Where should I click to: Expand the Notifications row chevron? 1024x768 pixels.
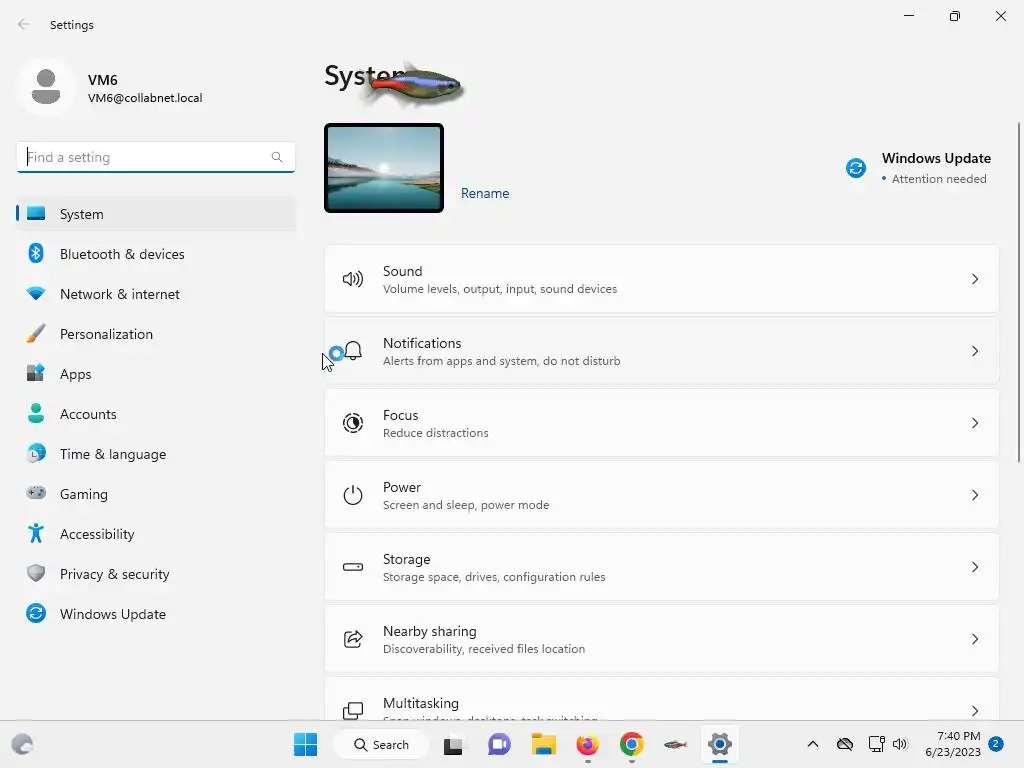(974, 351)
